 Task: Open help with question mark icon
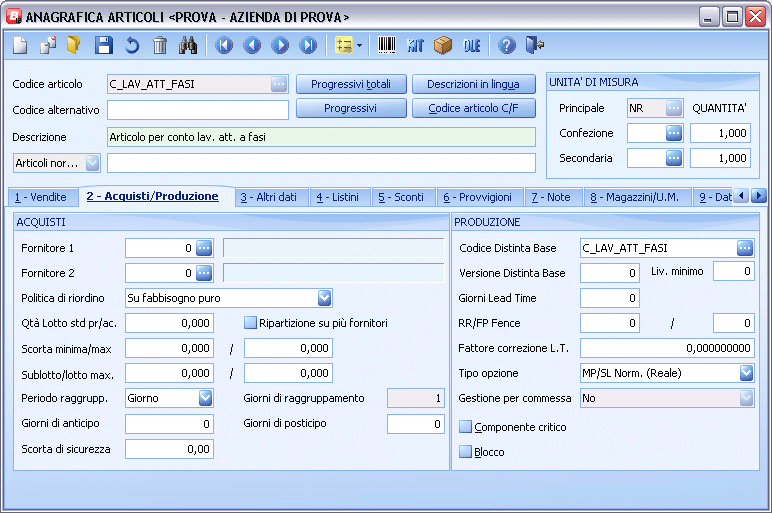[x=507, y=45]
